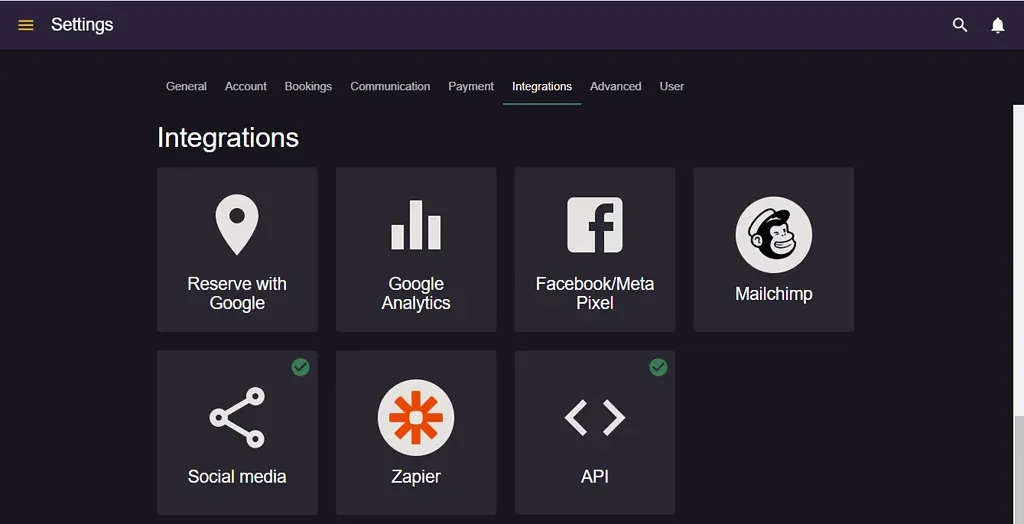Image resolution: width=1024 pixels, height=524 pixels.
Task: Switch to the General tab
Action: 186,86
